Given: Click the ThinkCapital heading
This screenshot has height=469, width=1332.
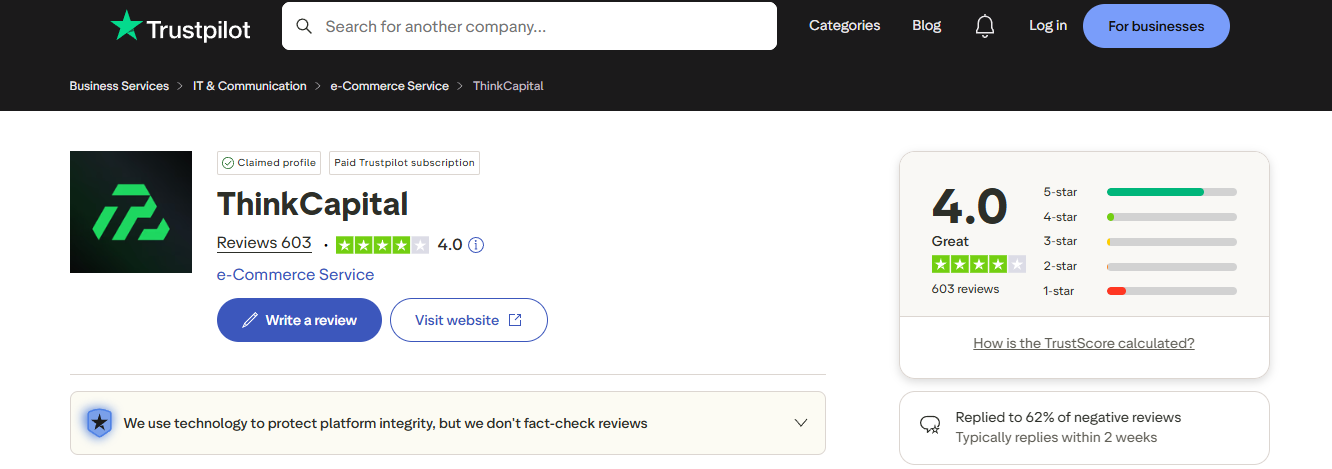Looking at the screenshot, I should point(313,204).
